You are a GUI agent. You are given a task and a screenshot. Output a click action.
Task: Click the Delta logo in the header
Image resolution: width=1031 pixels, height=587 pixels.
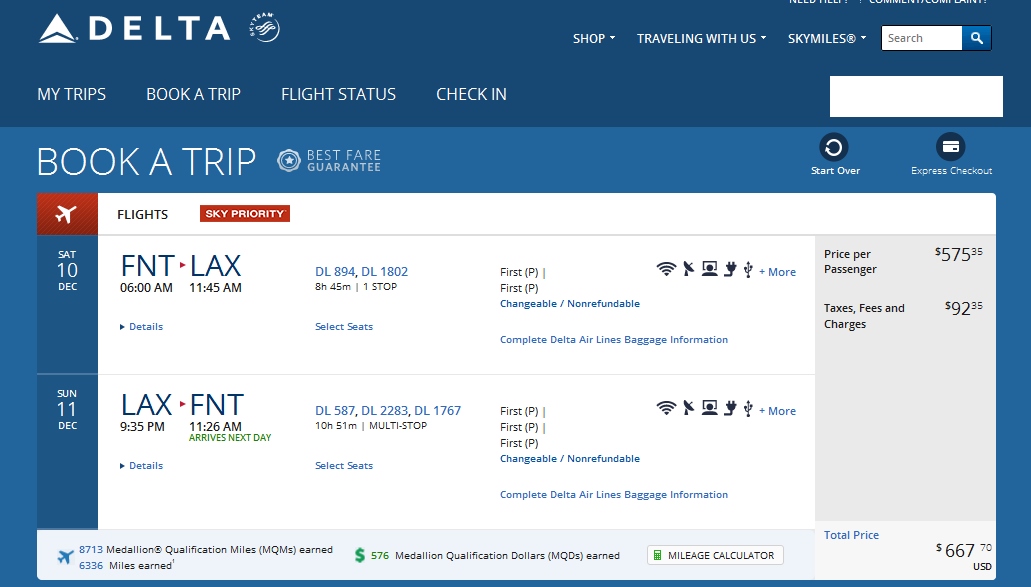pos(135,29)
